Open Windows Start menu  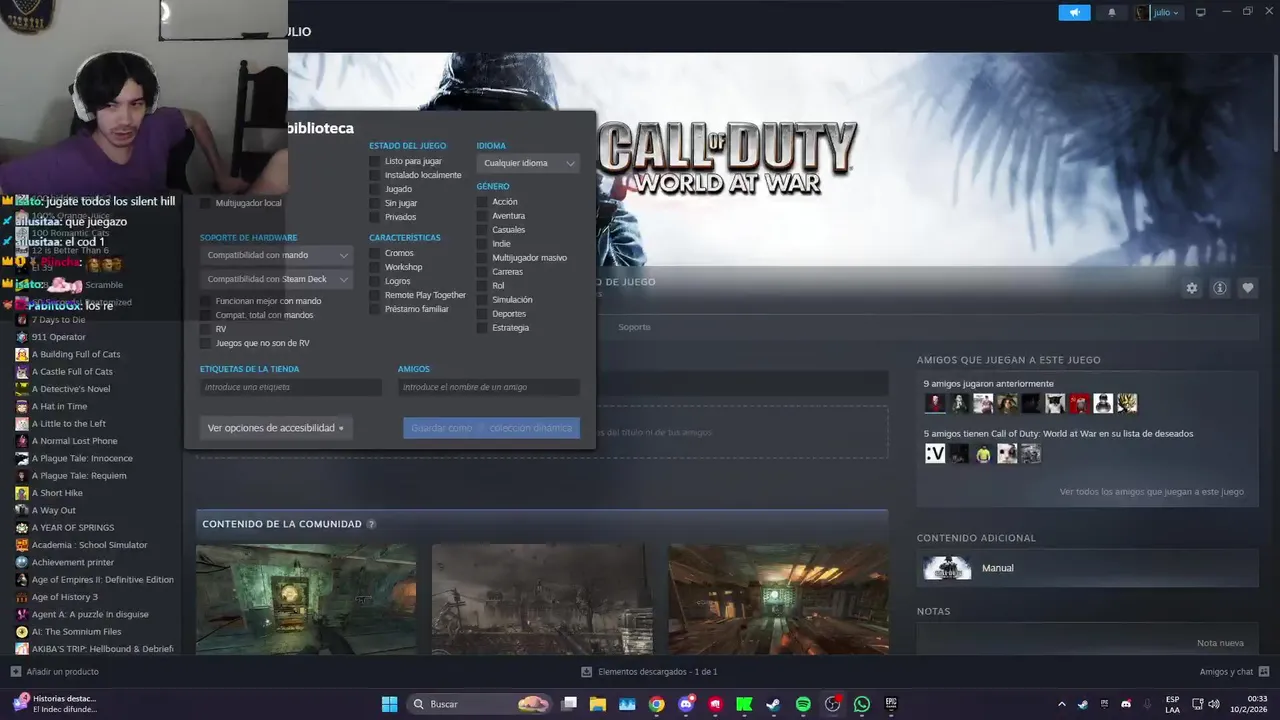pyautogui.click(x=390, y=704)
